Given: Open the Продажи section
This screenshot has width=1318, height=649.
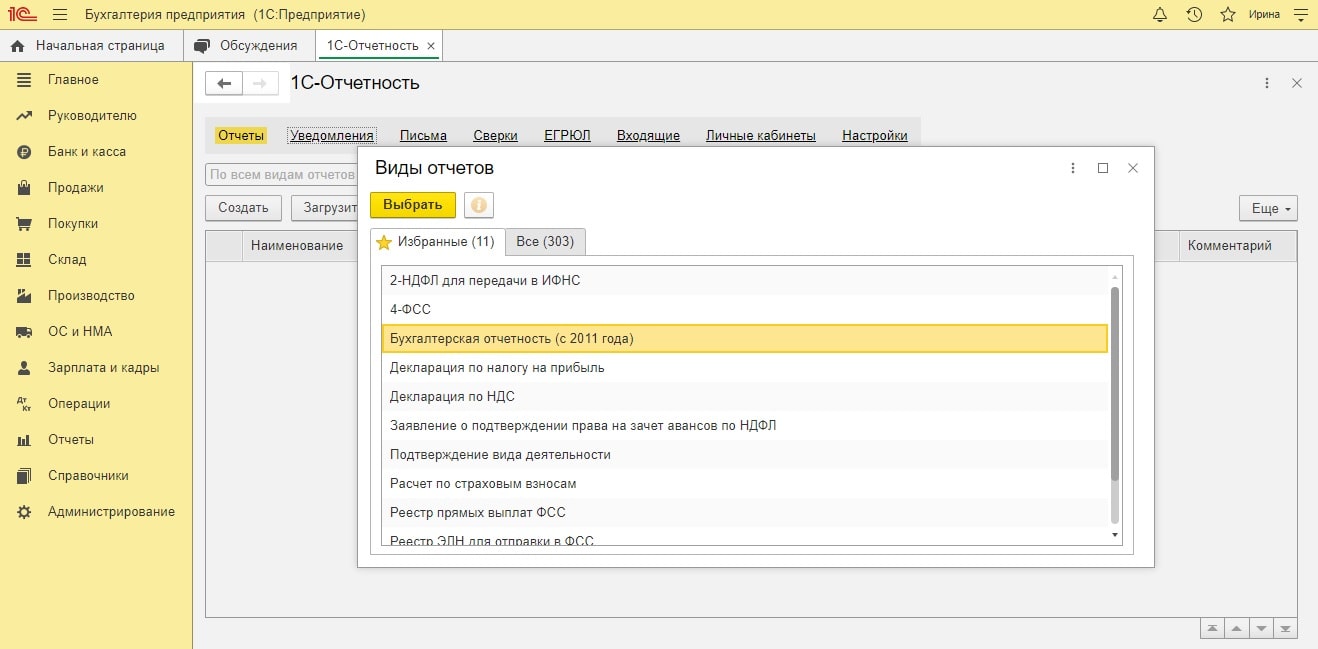Looking at the screenshot, I should click(76, 187).
